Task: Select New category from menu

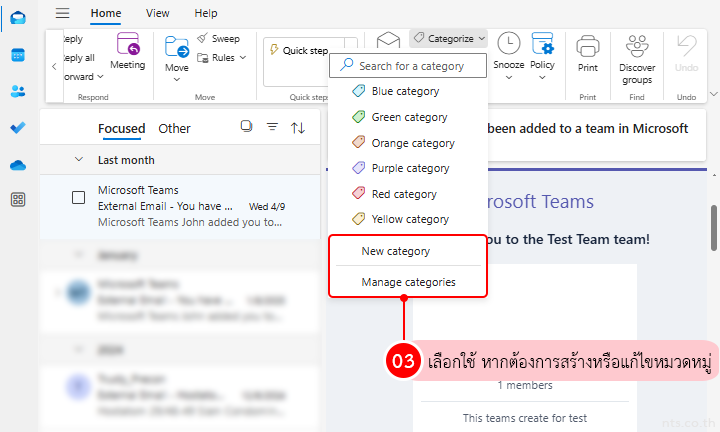Action: (x=395, y=251)
